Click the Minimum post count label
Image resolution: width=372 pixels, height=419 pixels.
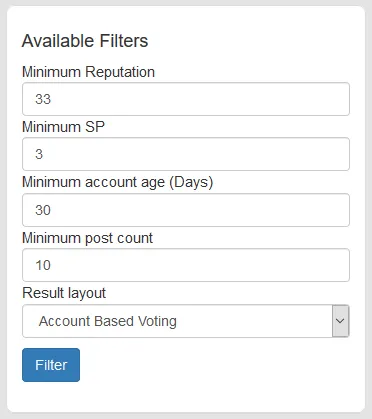[x=87, y=238]
